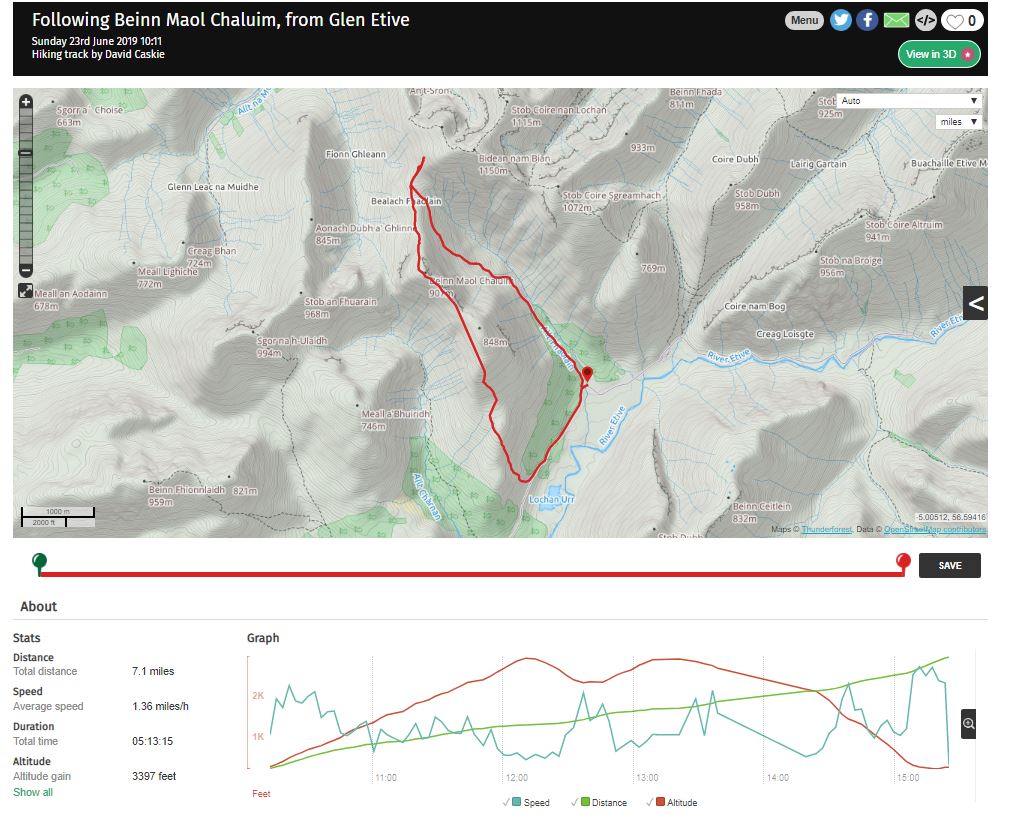Open the embed code icon
The image size is (1013, 823).
pos(926,20)
